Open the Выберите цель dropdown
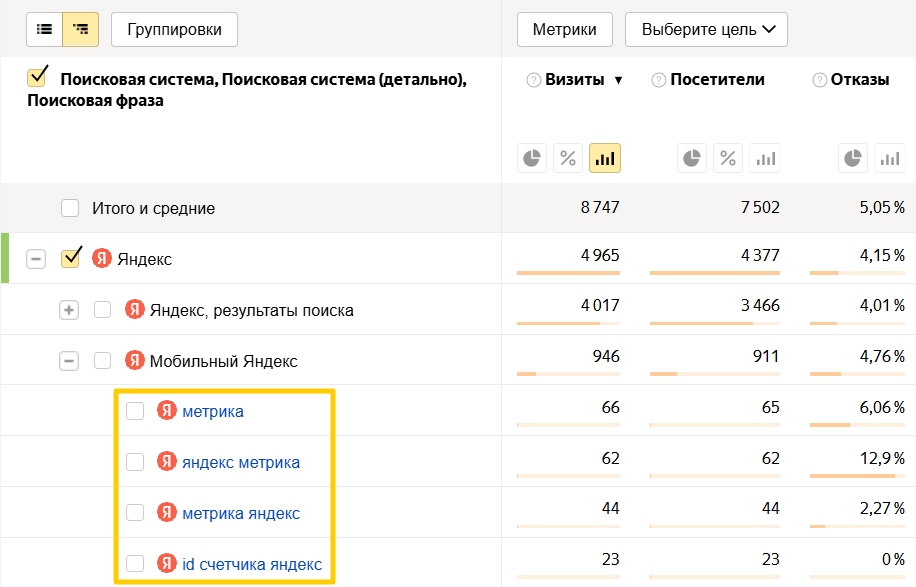 point(706,30)
